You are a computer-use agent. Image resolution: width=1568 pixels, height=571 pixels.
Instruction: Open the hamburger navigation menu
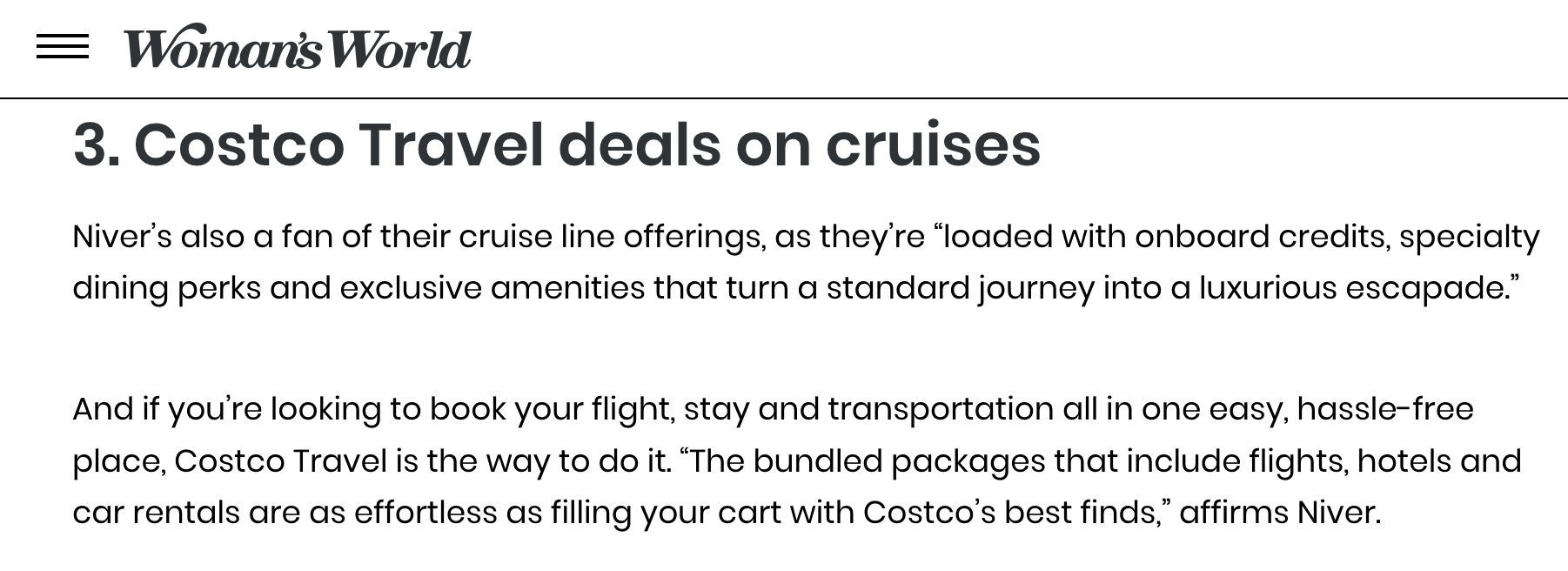tap(62, 47)
